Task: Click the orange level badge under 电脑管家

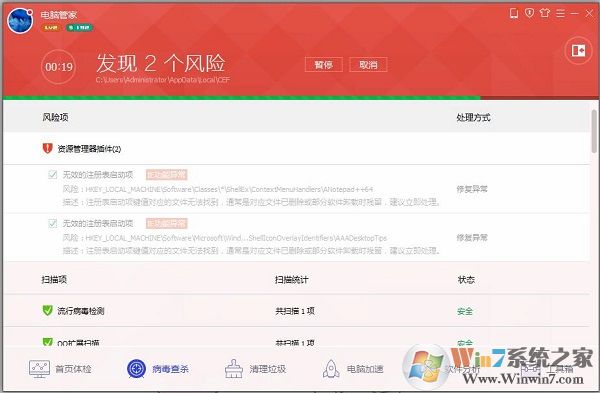Action: pos(51,28)
